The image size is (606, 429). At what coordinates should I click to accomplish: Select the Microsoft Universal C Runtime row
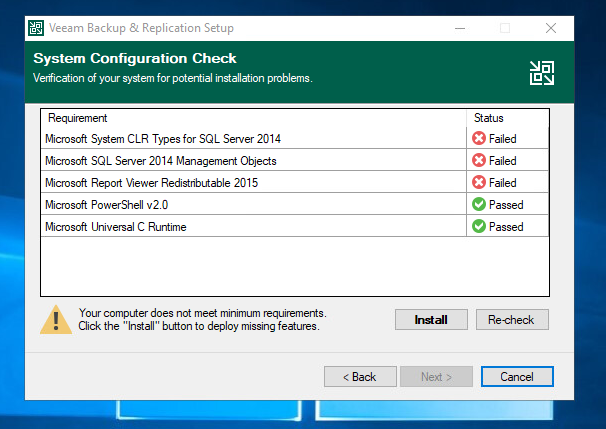[x=294, y=226]
